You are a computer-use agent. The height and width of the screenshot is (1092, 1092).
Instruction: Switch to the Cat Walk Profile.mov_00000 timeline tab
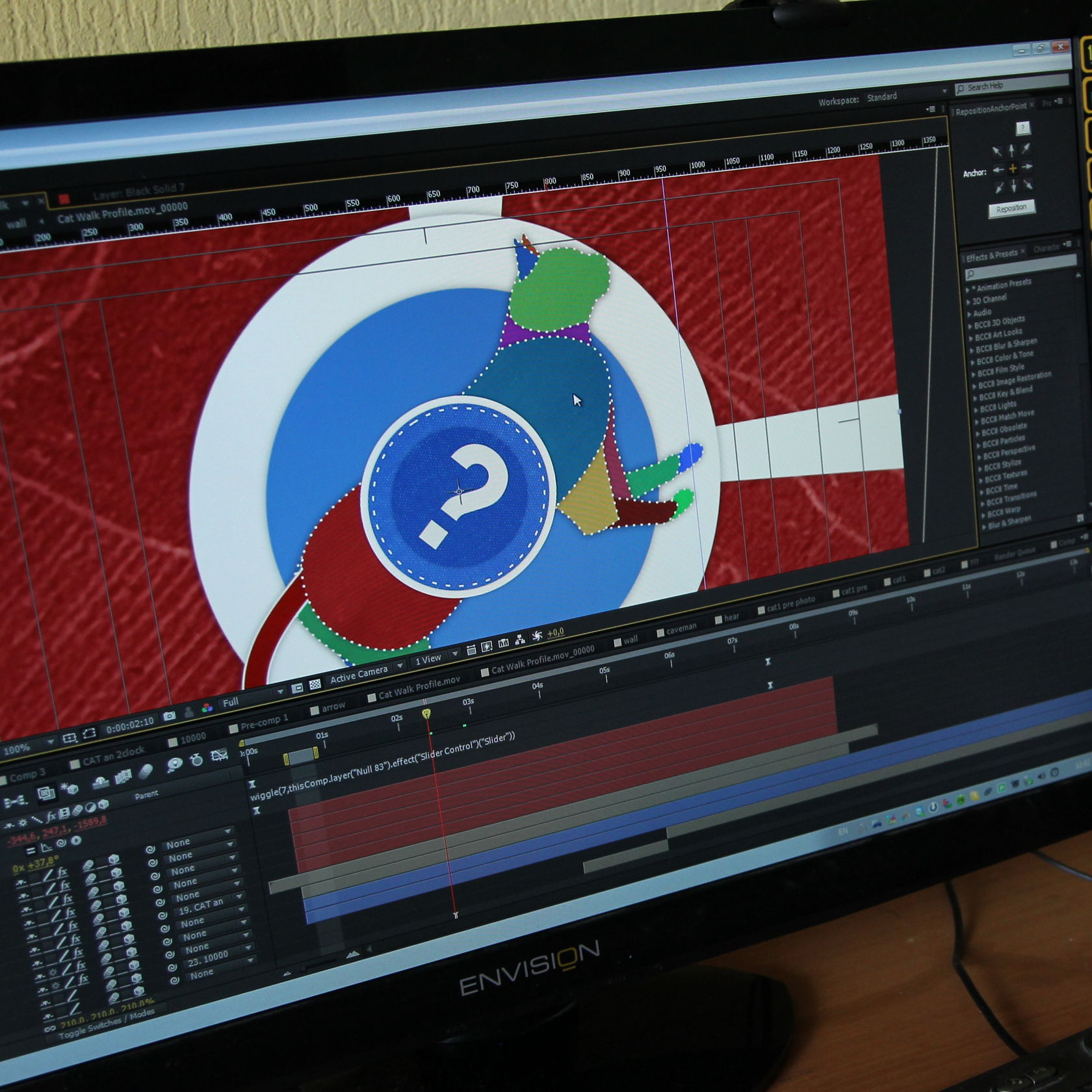[538, 660]
